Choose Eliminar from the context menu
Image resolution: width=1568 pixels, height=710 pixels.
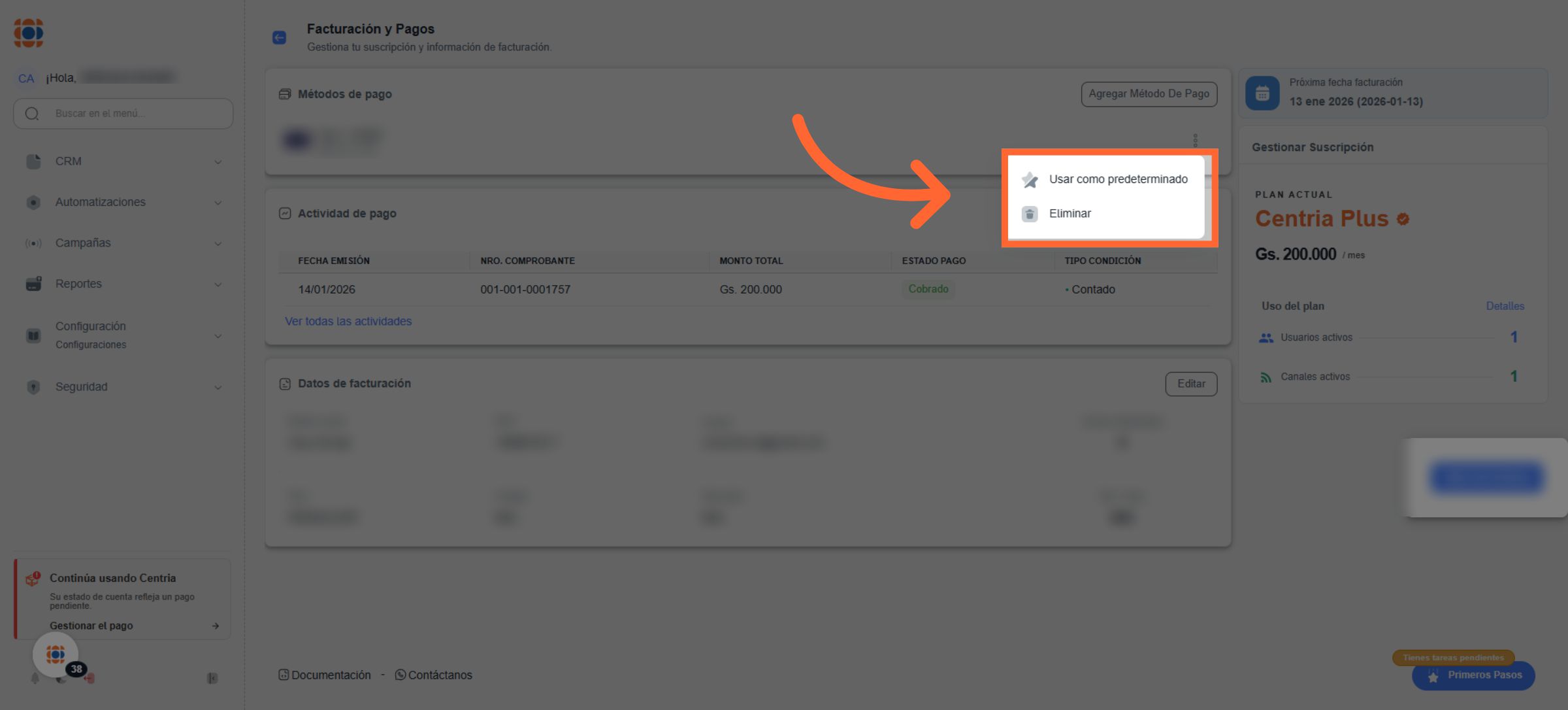click(x=1070, y=214)
